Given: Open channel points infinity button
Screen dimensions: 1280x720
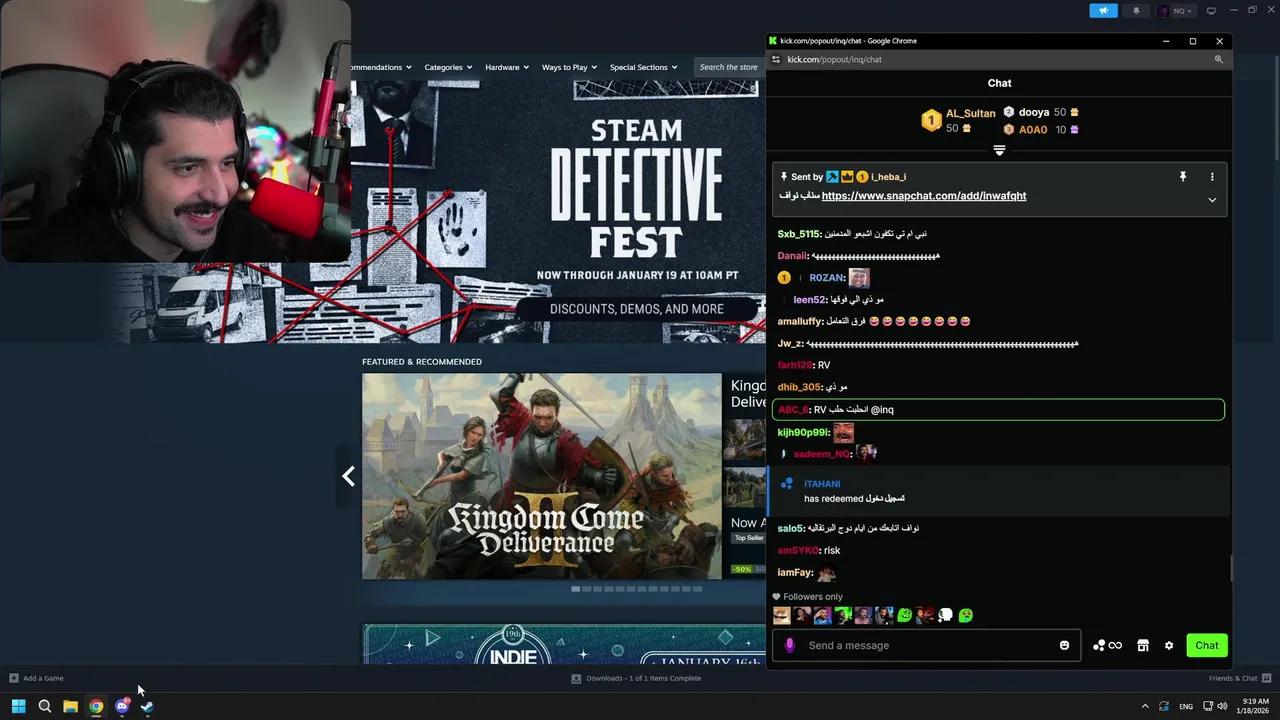Looking at the screenshot, I should 1107,645.
